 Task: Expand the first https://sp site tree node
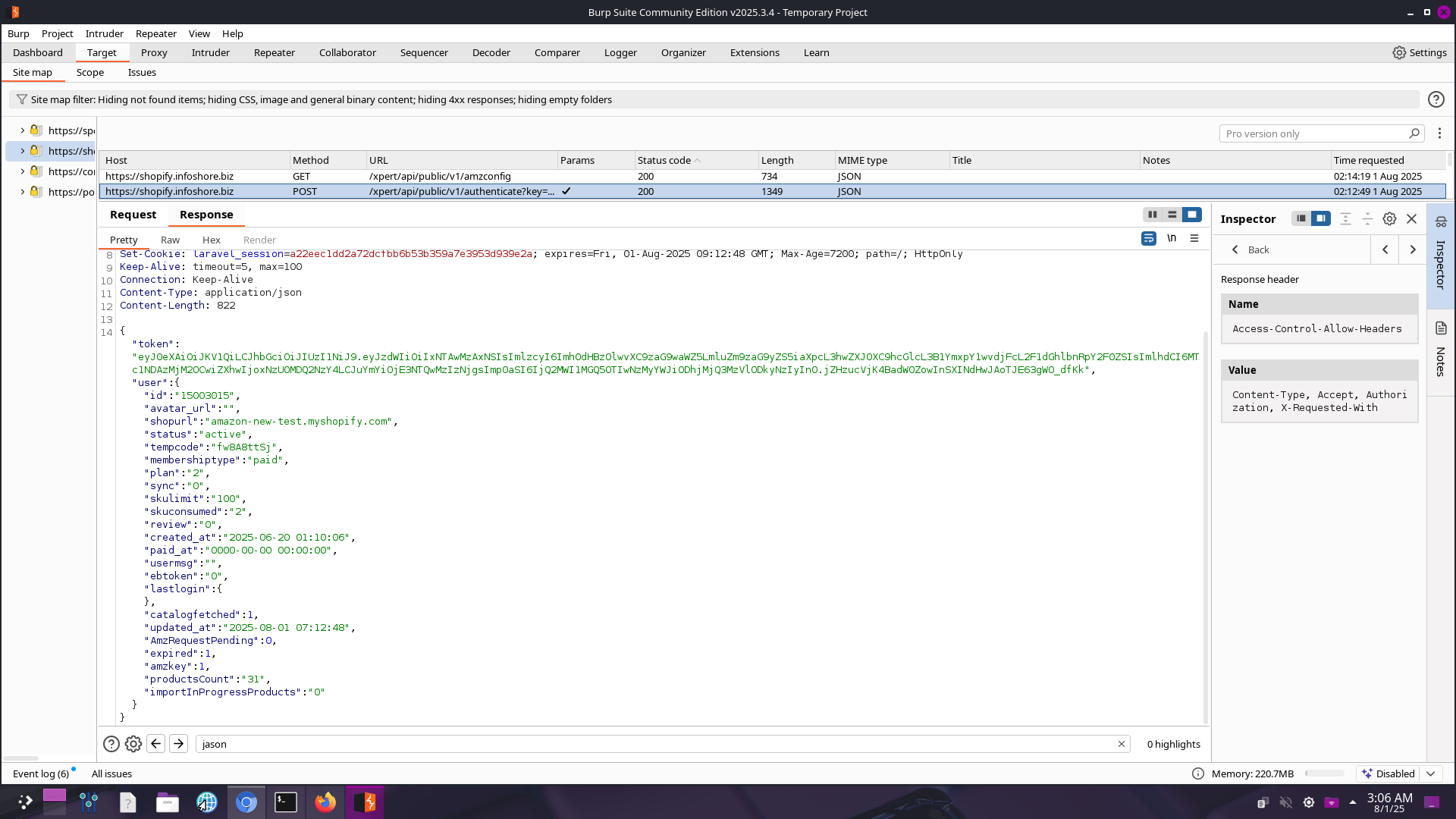pos(22,130)
